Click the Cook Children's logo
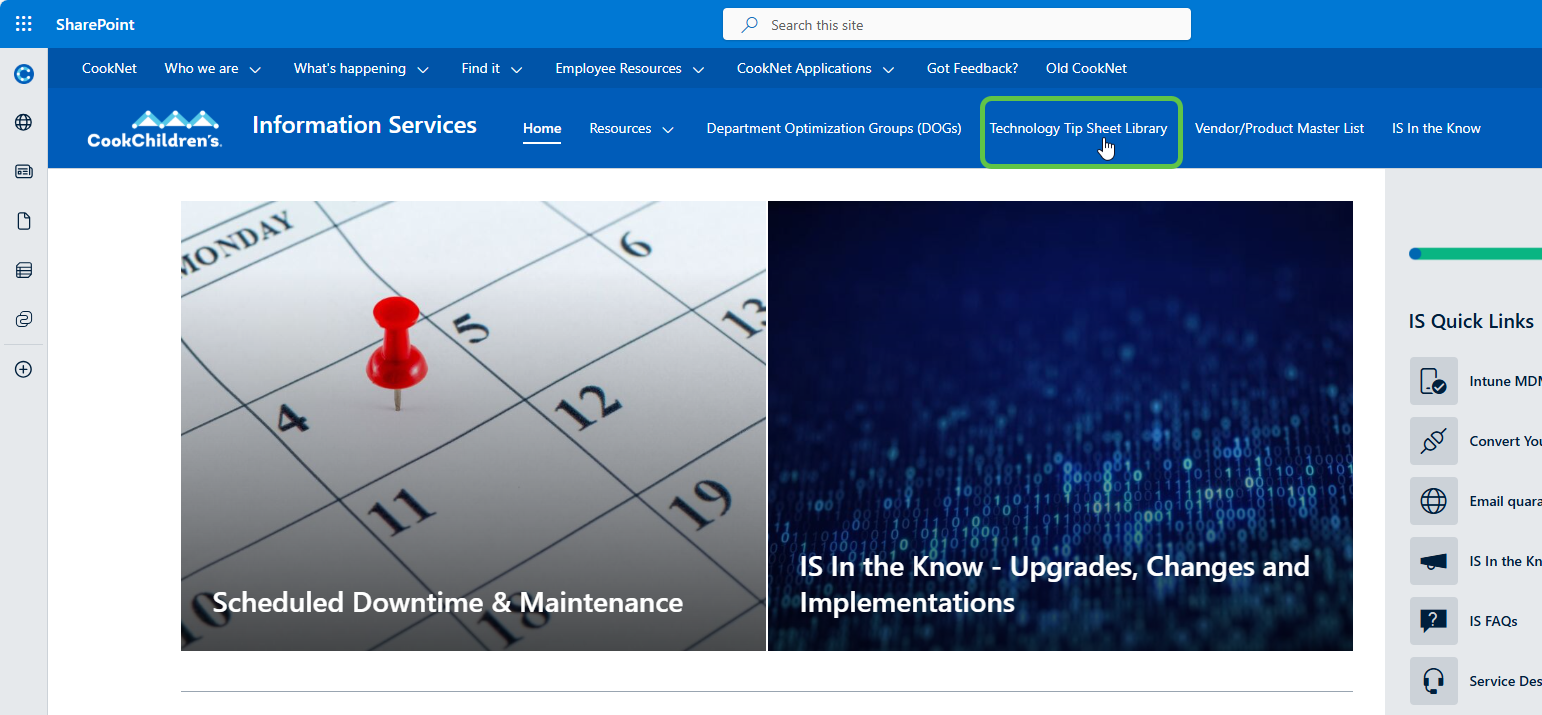Image resolution: width=1542 pixels, height=715 pixels. coord(154,129)
